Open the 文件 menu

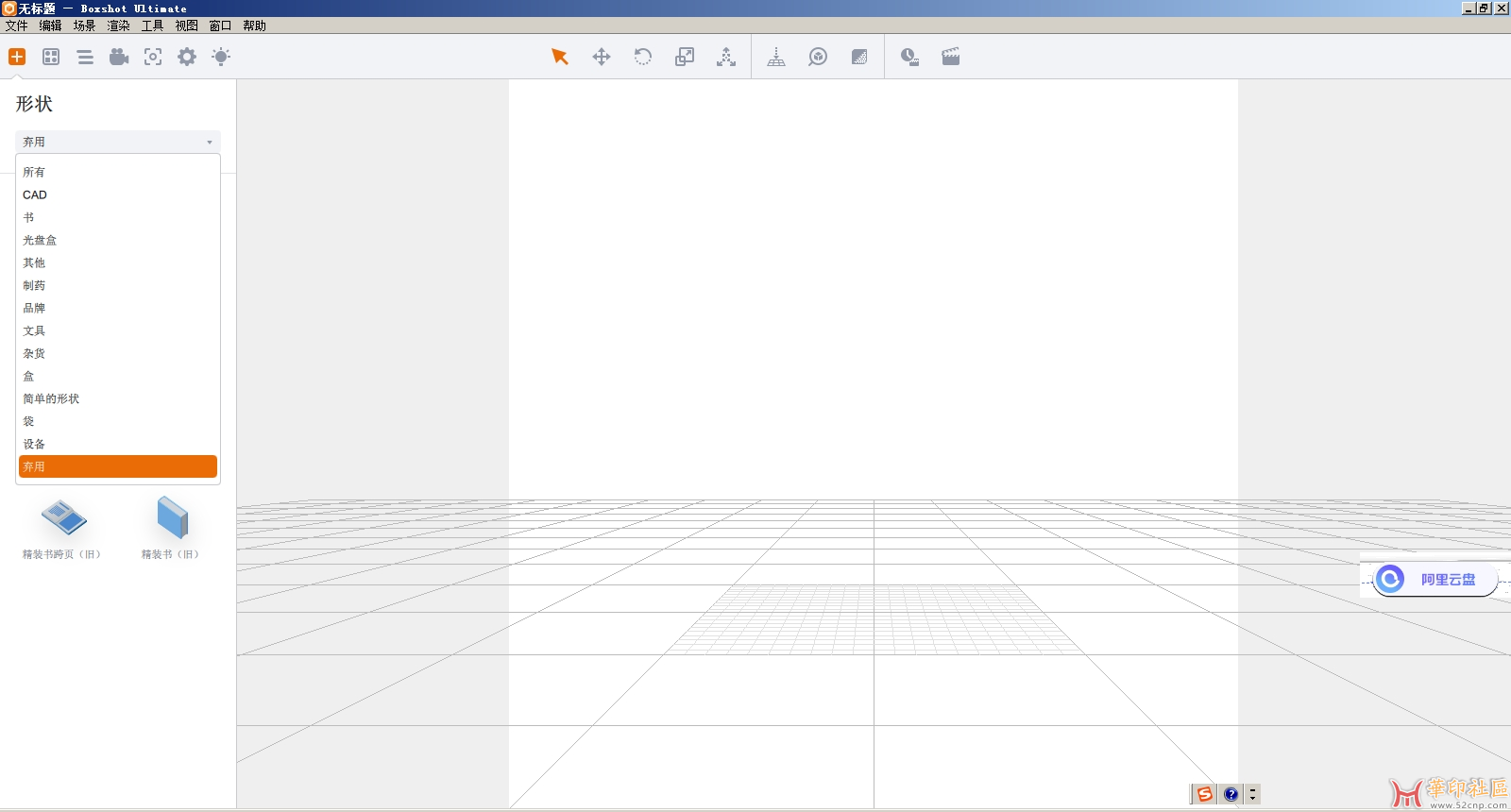point(17,25)
